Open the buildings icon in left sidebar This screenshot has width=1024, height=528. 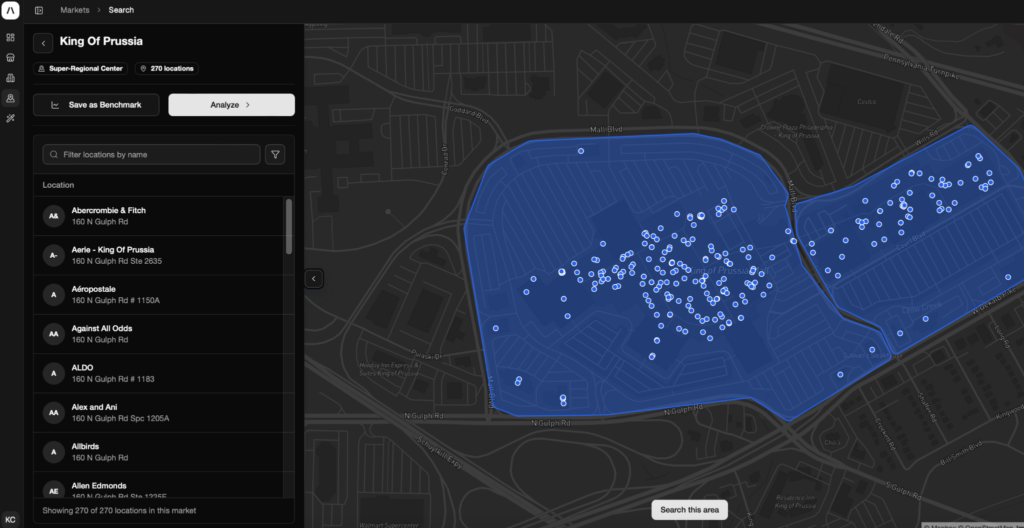click(x=10, y=78)
